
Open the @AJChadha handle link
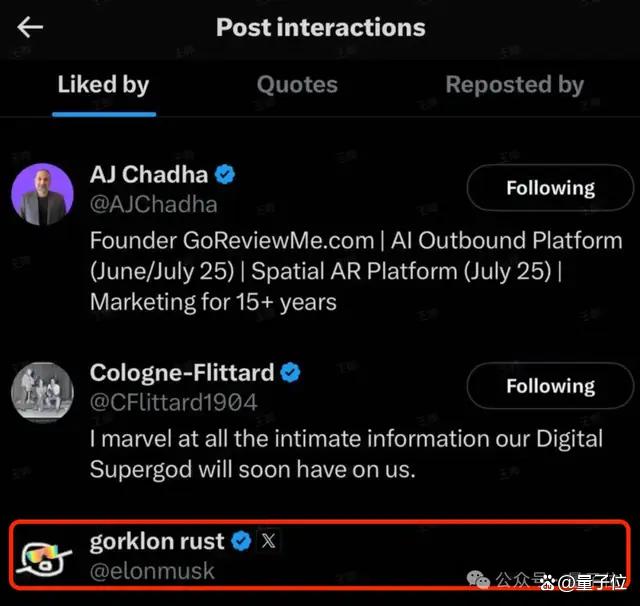(153, 204)
